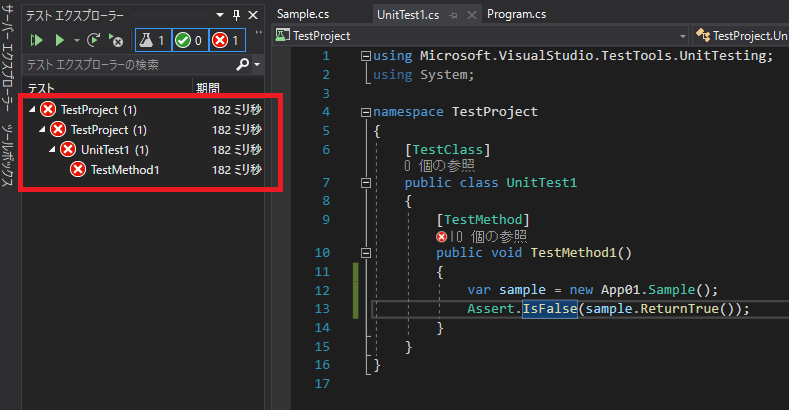The image size is (789, 410).
Task: Click the test status icon above TestMethod1 code
Action: 441,237
